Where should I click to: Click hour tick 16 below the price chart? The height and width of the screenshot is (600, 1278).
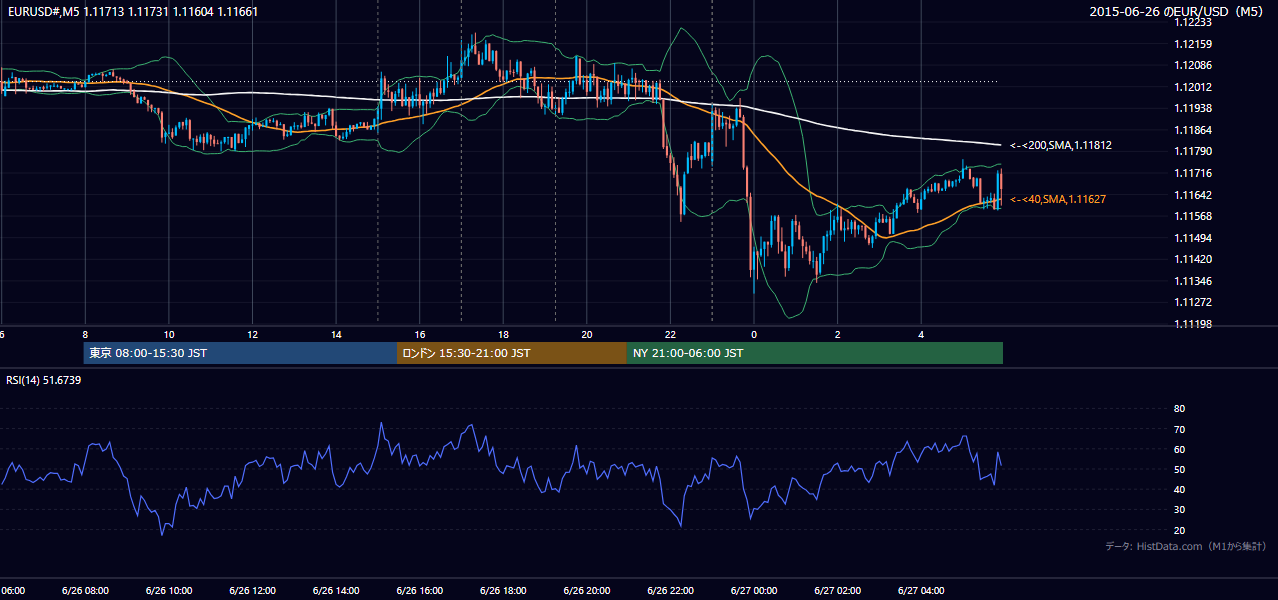pos(420,334)
